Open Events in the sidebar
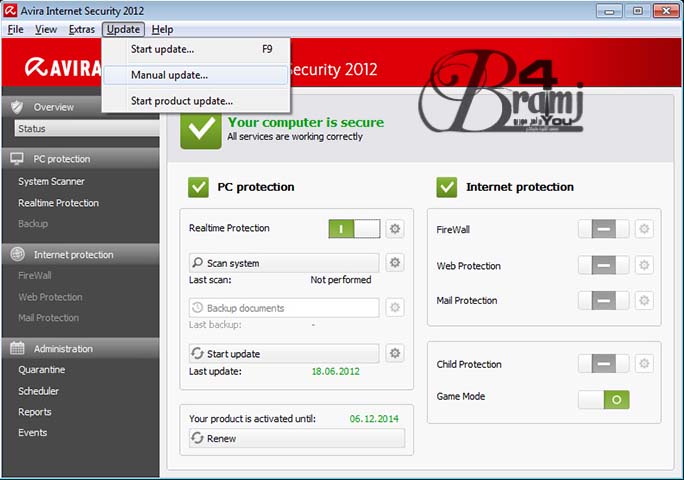The width and height of the screenshot is (684, 480). [x=33, y=432]
